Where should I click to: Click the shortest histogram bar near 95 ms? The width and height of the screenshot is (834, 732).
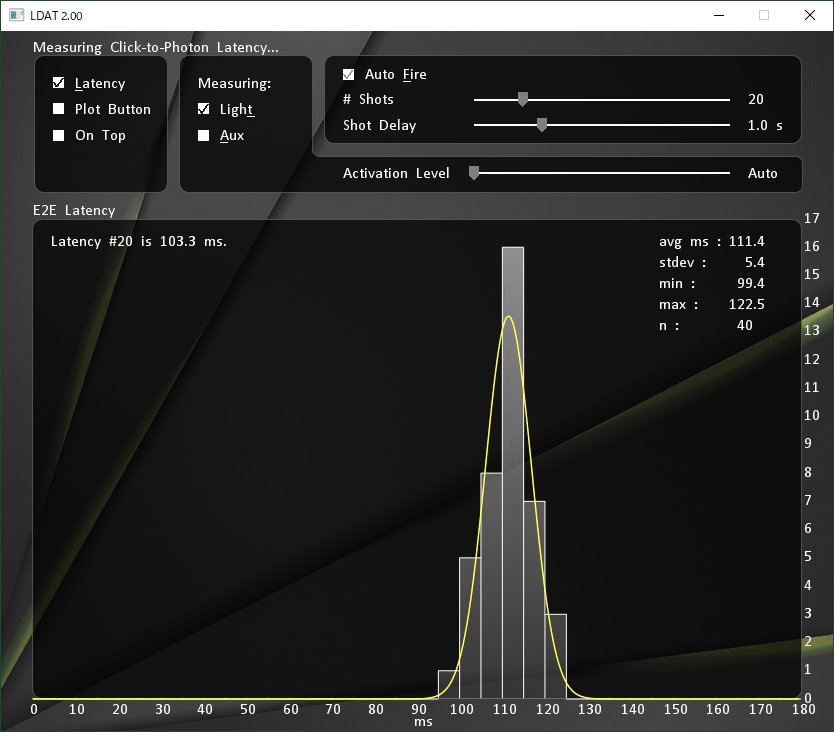pyautogui.click(x=449, y=684)
